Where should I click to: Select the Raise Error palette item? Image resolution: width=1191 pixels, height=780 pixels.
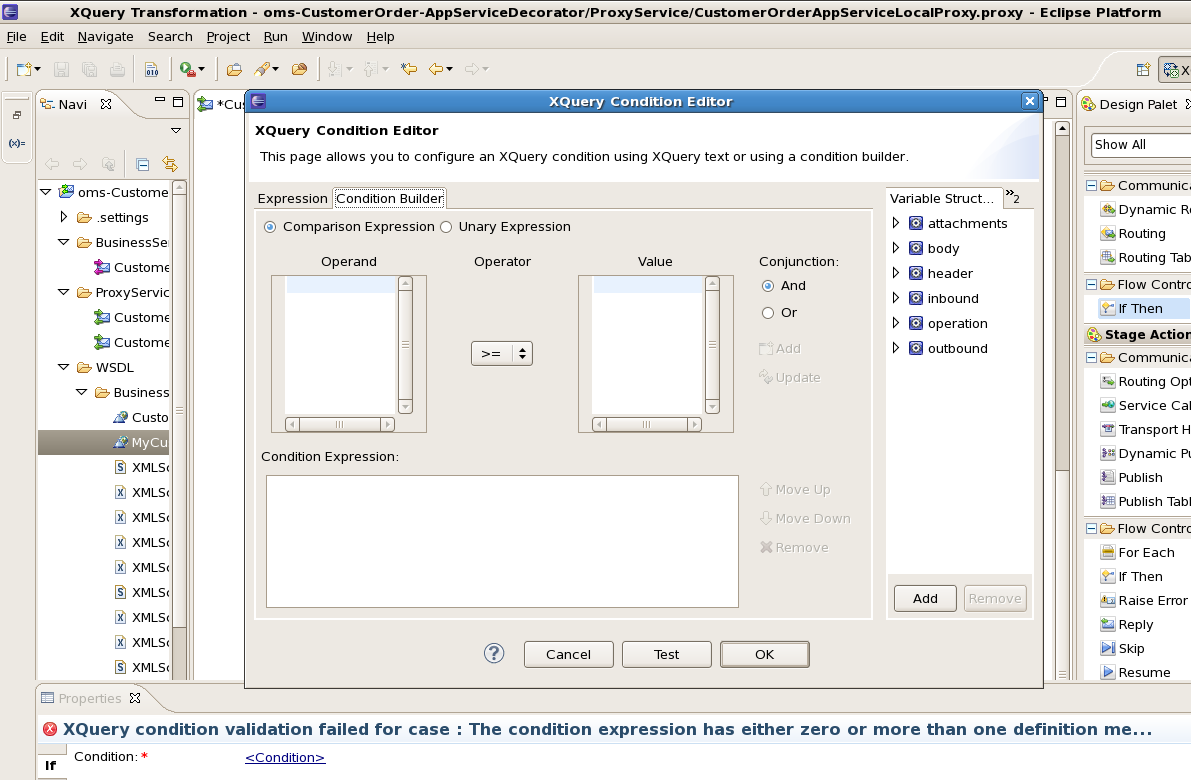pos(1143,600)
